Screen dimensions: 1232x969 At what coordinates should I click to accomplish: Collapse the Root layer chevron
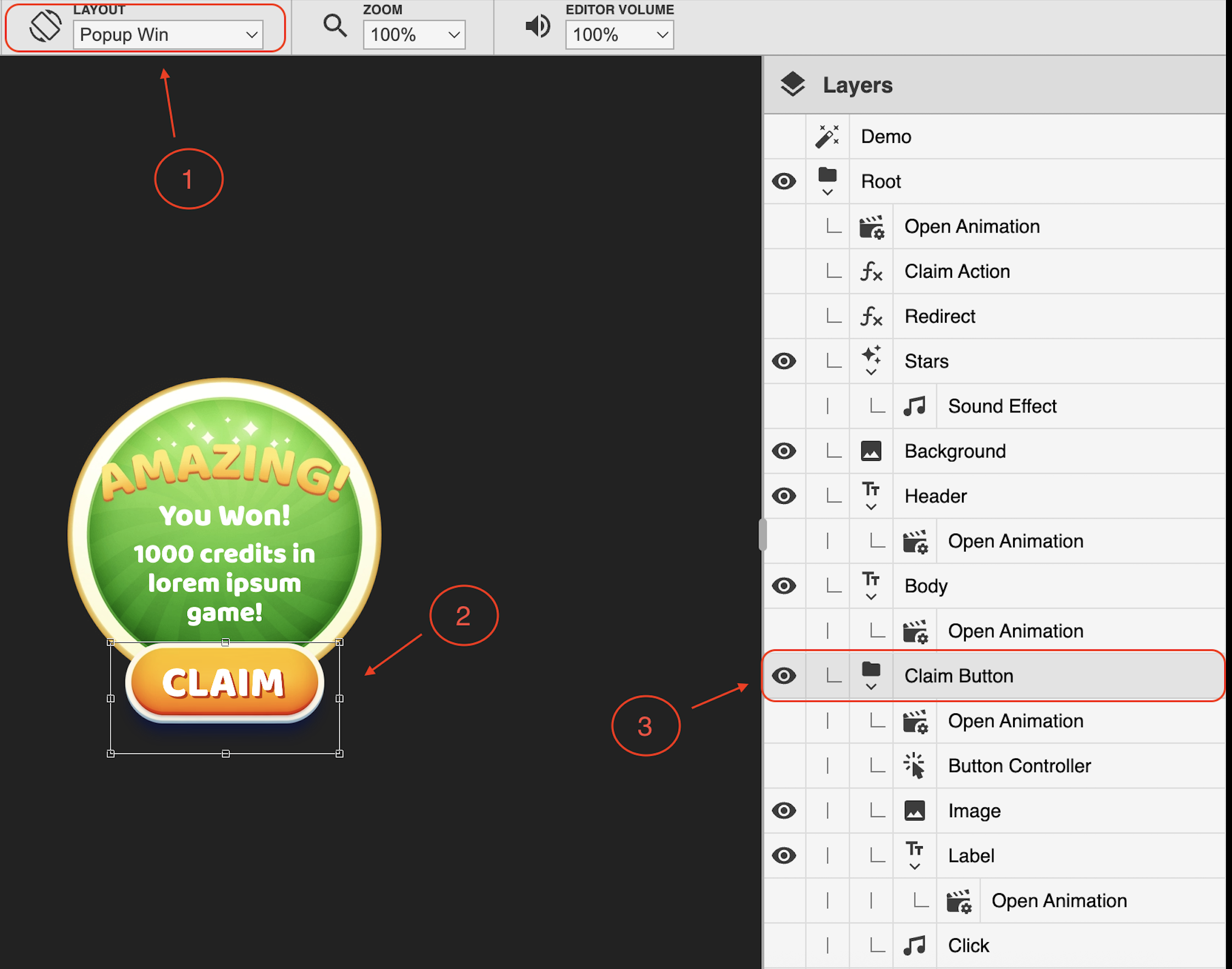tap(827, 192)
